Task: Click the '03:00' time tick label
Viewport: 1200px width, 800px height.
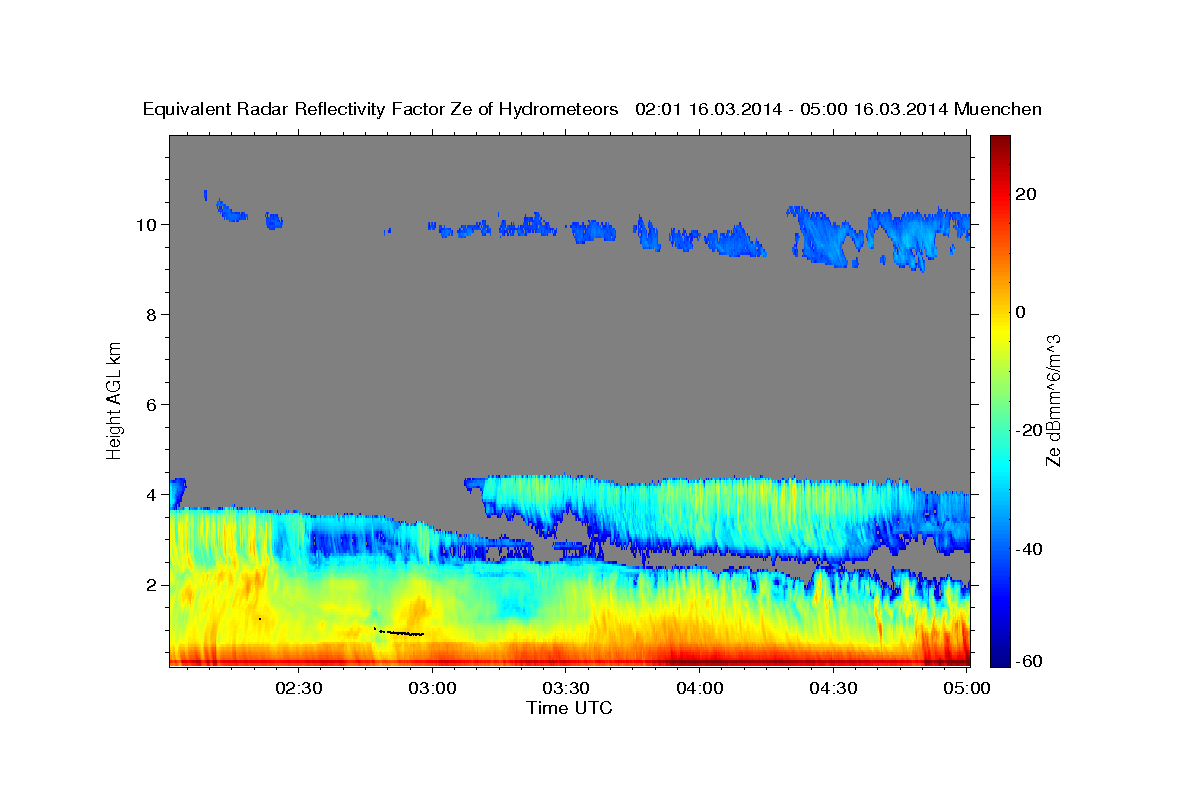Action: (433, 688)
